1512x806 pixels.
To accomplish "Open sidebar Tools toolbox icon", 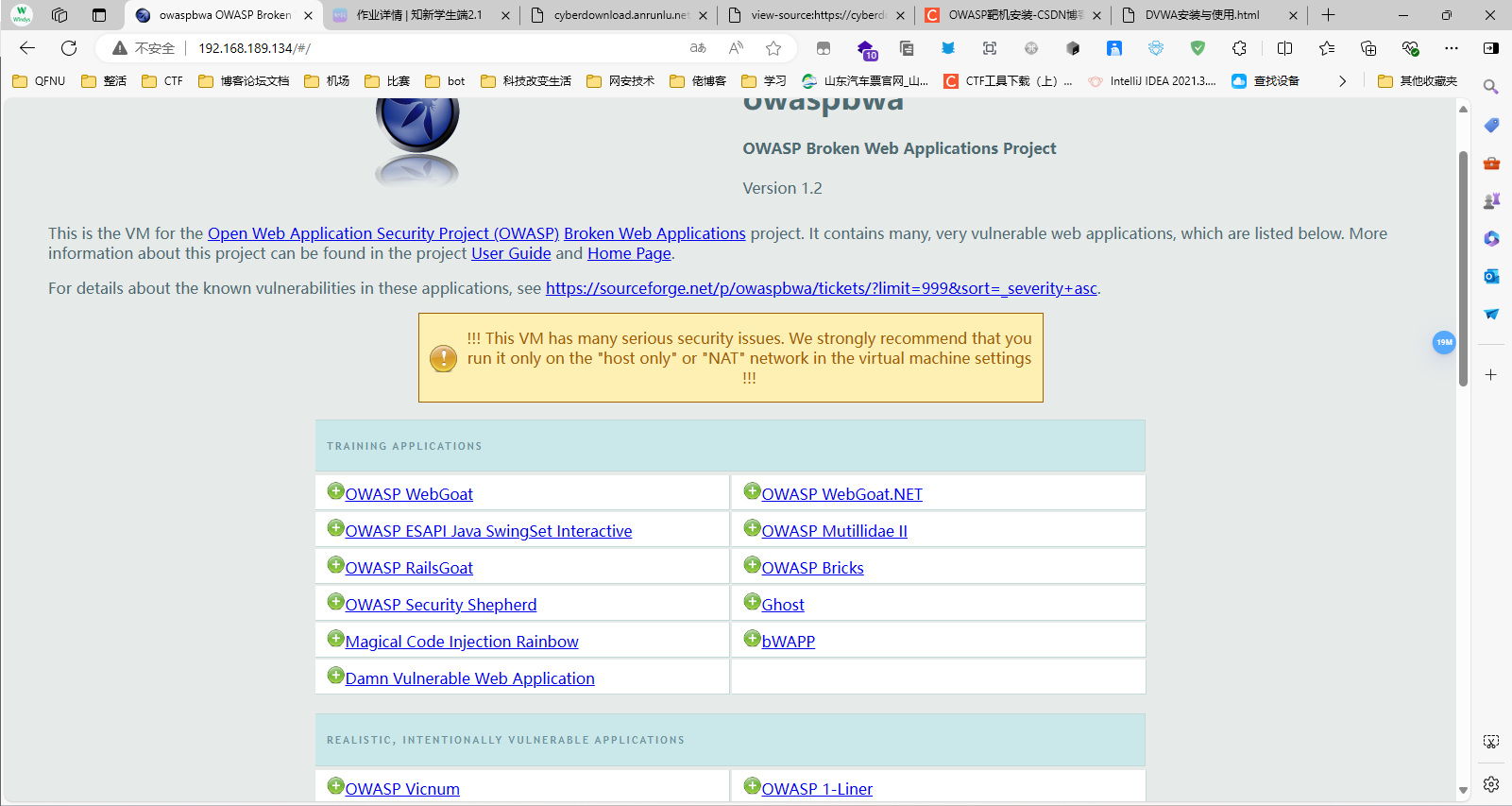I will (x=1491, y=163).
